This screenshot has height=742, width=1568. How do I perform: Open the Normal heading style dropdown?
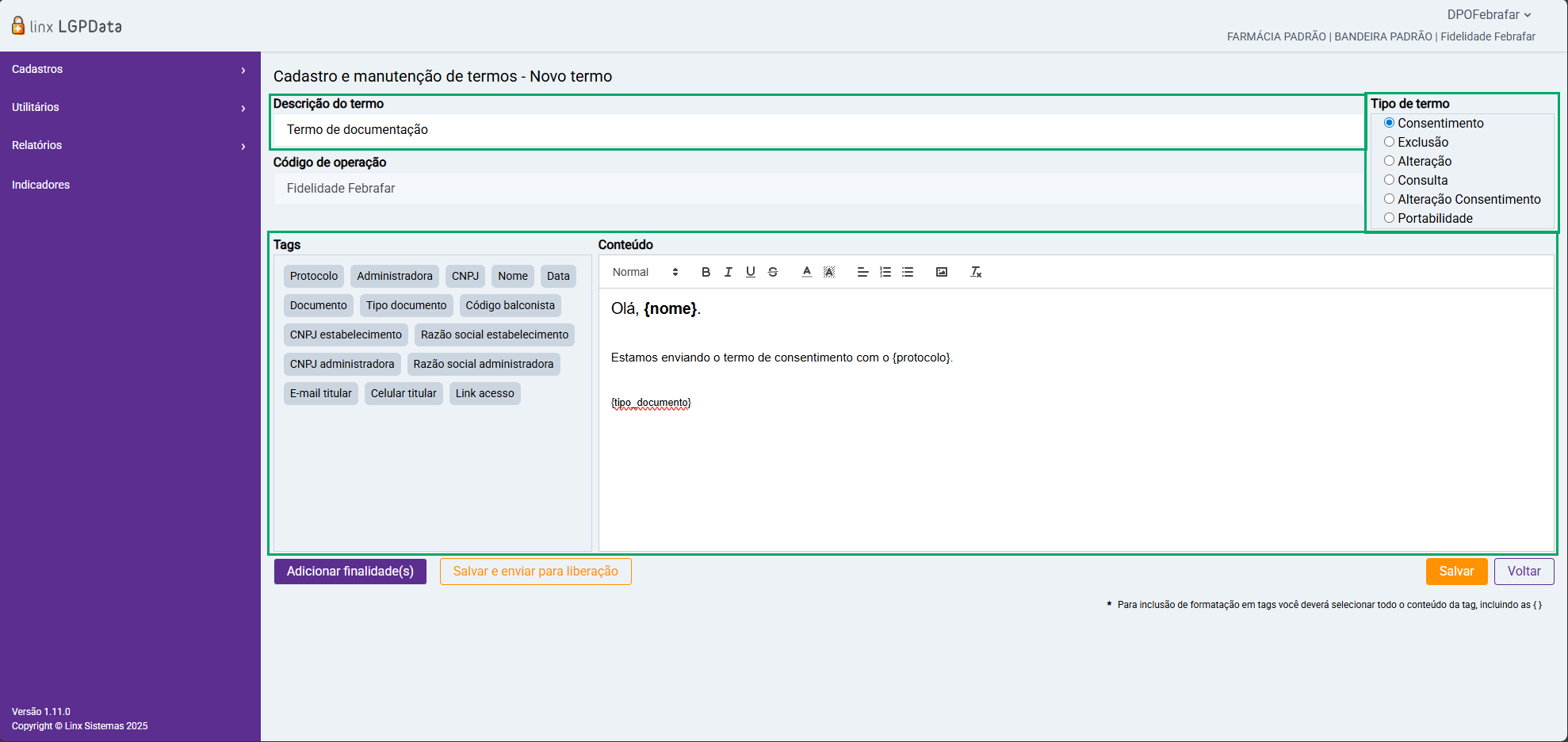tap(645, 272)
